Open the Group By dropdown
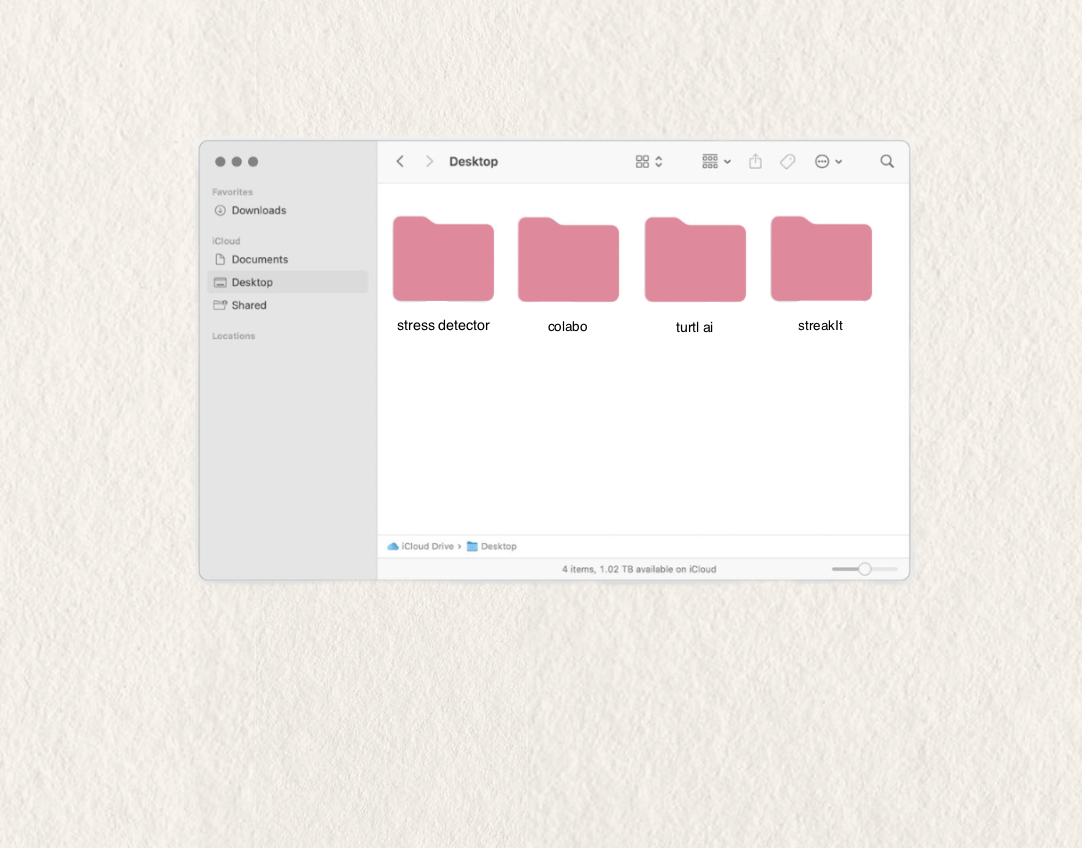Image resolution: width=1082 pixels, height=848 pixels. pos(716,162)
